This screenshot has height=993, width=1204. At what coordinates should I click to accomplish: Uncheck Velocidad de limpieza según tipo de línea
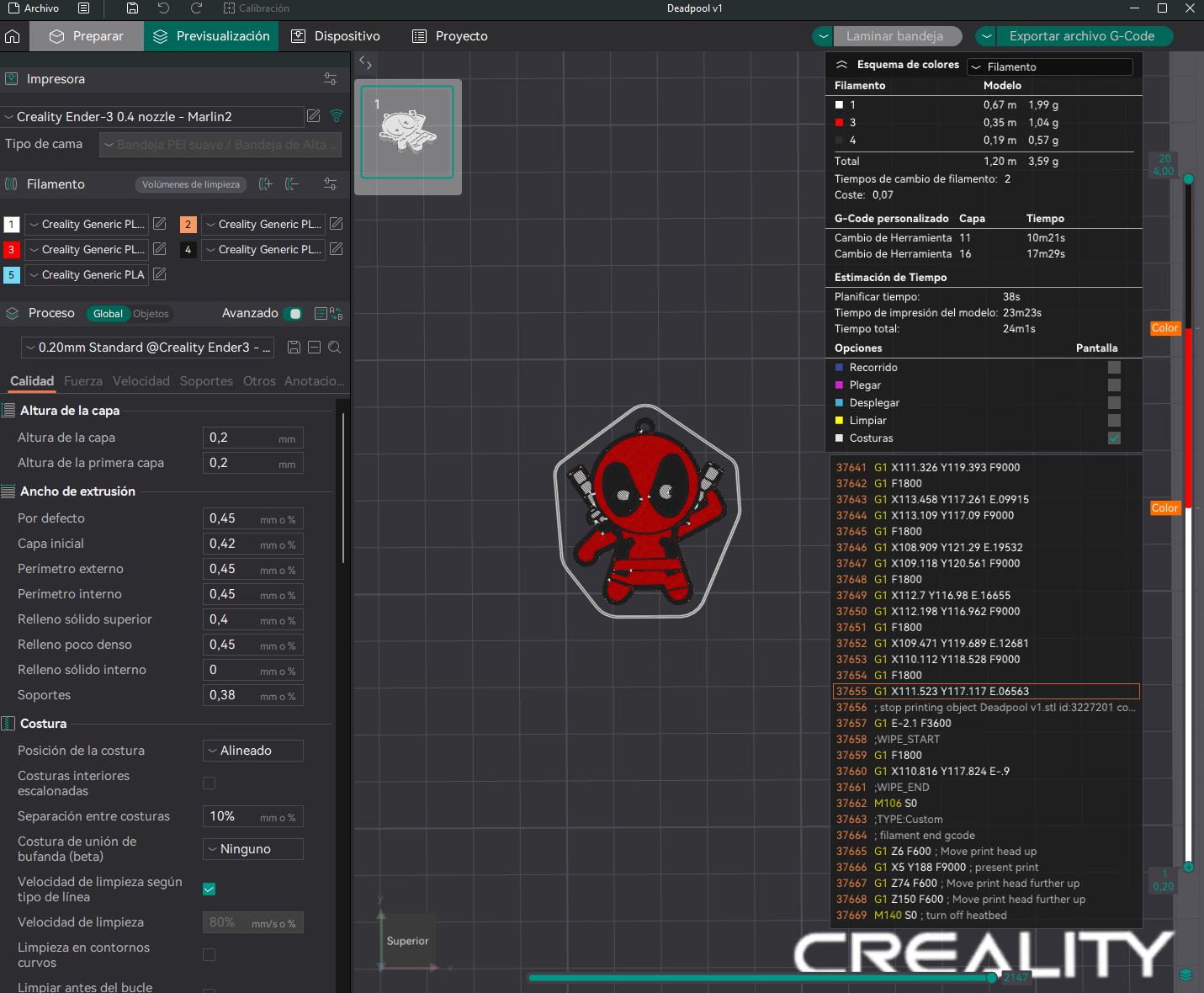pyautogui.click(x=210, y=889)
